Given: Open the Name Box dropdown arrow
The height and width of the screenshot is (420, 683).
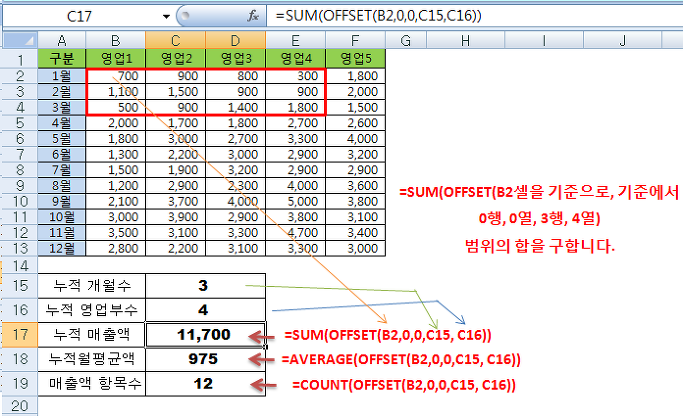Looking at the screenshot, I should coord(166,17).
